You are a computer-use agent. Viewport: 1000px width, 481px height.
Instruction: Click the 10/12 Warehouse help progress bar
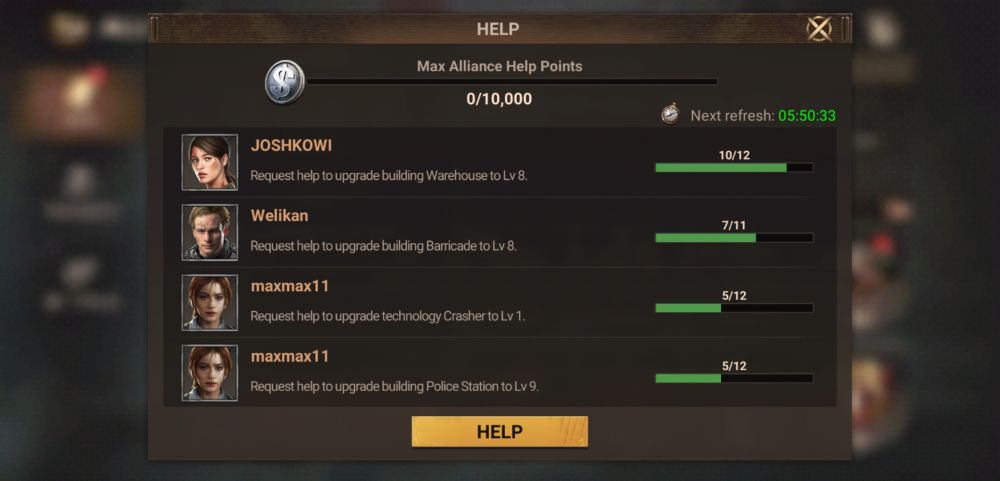(x=734, y=168)
